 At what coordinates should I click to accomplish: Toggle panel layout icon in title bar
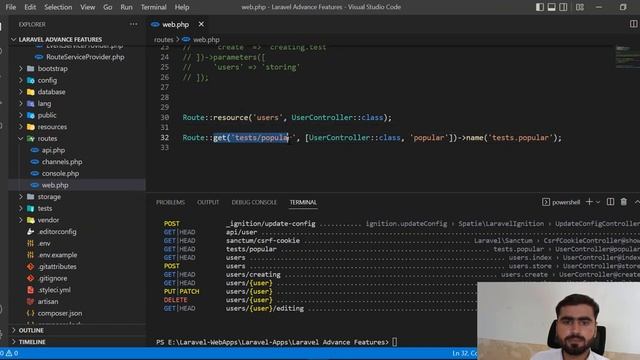point(551,7)
